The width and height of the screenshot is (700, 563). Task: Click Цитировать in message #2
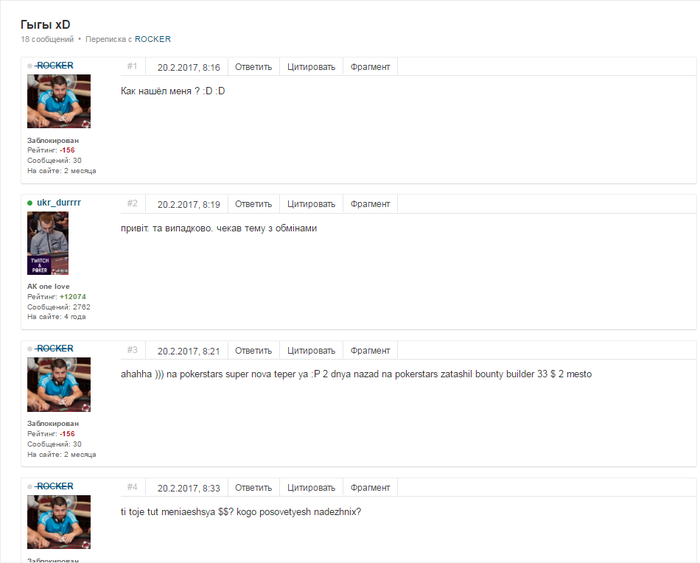coord(311,204)
